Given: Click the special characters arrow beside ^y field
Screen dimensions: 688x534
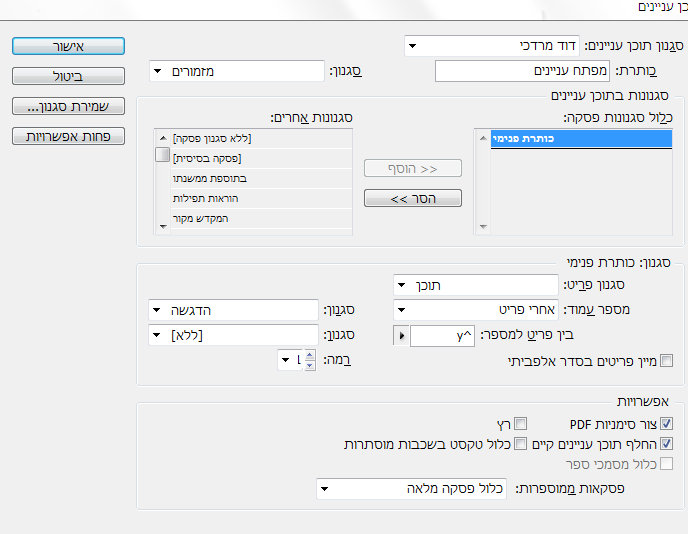Looking at the screenshot, I should point(401,336).
